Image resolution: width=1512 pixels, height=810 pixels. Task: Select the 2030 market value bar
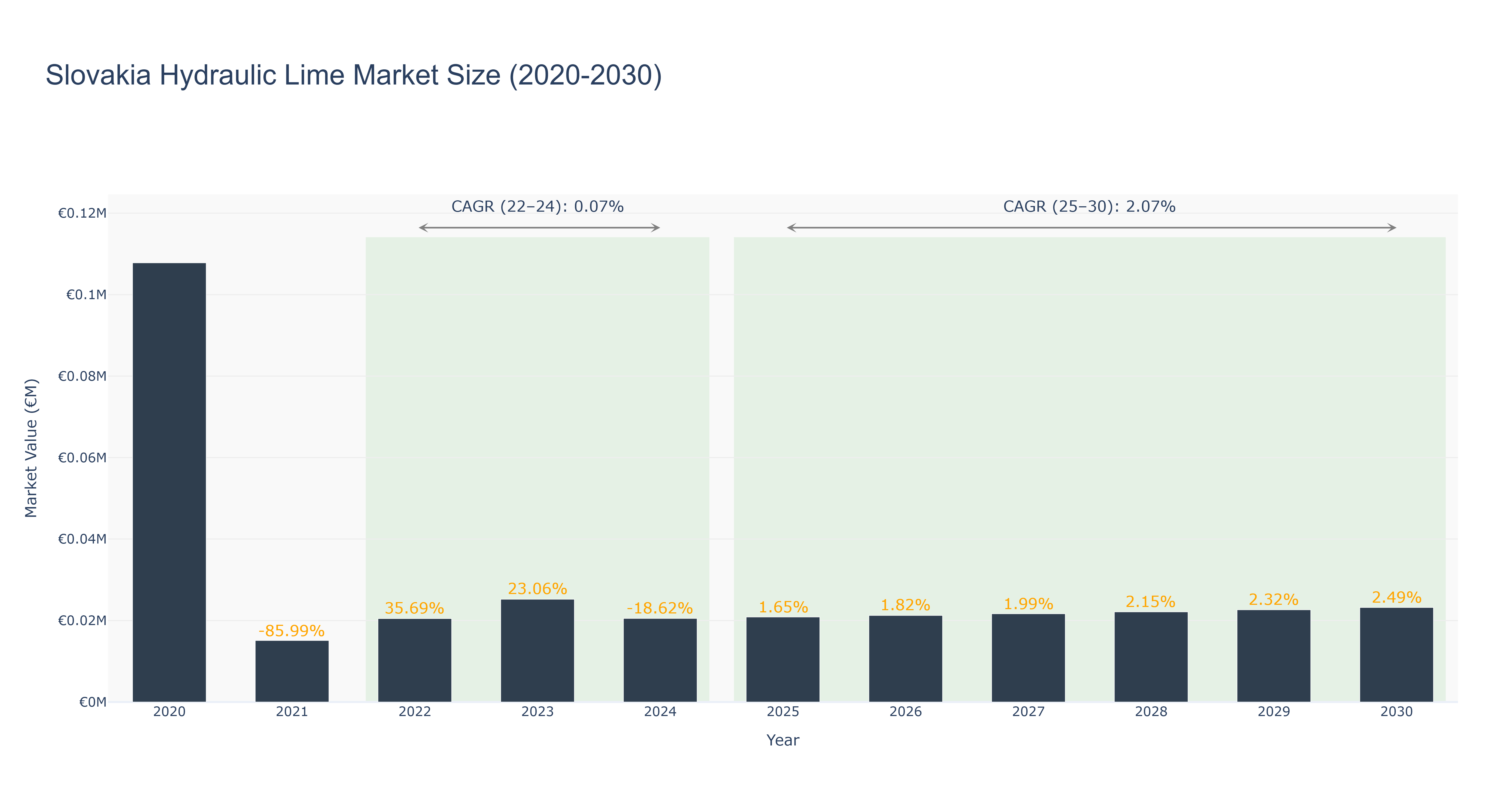[1396, 655]
